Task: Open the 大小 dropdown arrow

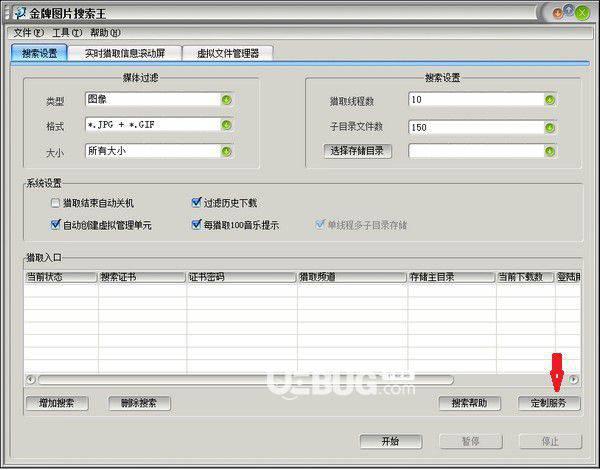Action: [x=227, y=151]
